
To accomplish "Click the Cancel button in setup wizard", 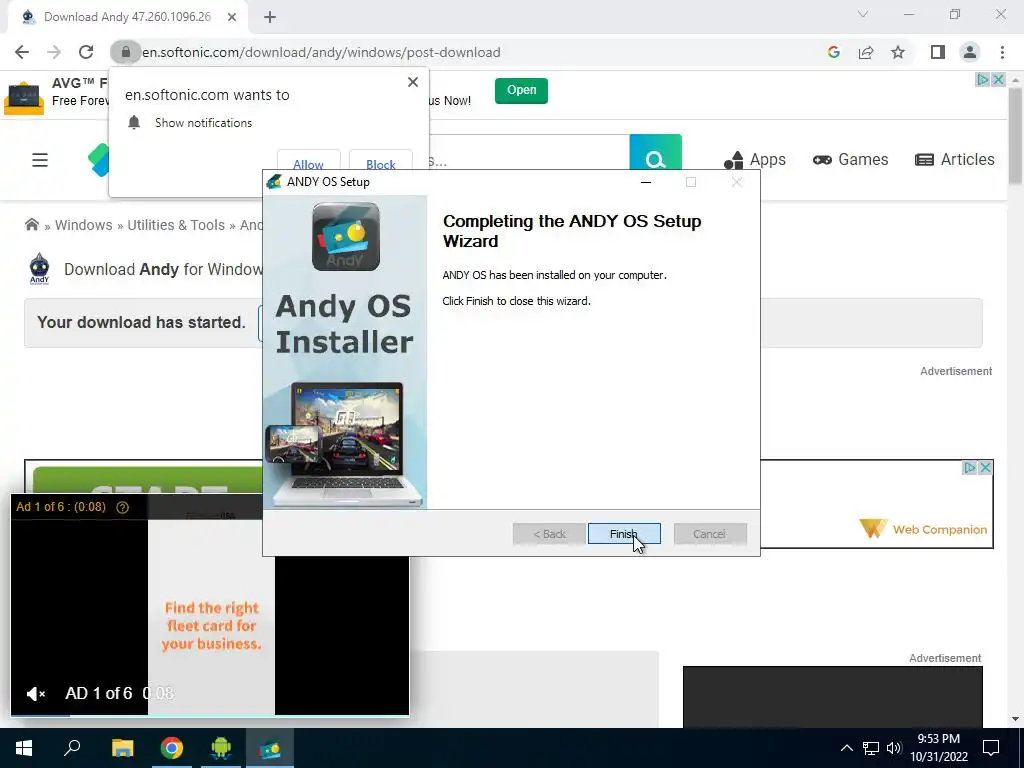I will click(709, 534).
